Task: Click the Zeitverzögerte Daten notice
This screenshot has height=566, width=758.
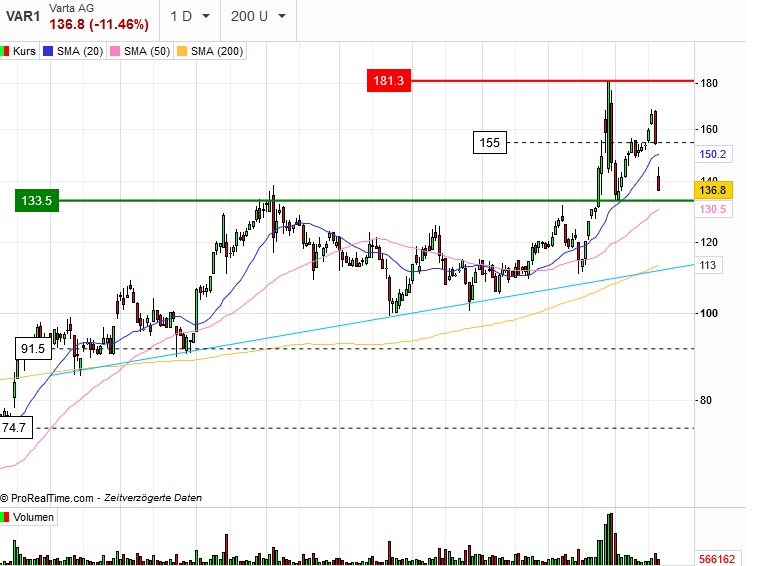Action: coord(153,498)
